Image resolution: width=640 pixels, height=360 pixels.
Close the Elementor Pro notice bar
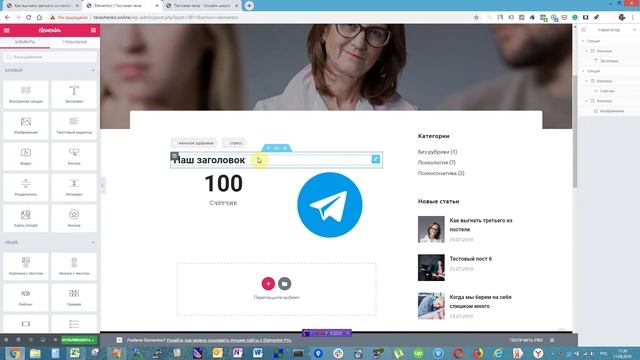pos(552,340)
